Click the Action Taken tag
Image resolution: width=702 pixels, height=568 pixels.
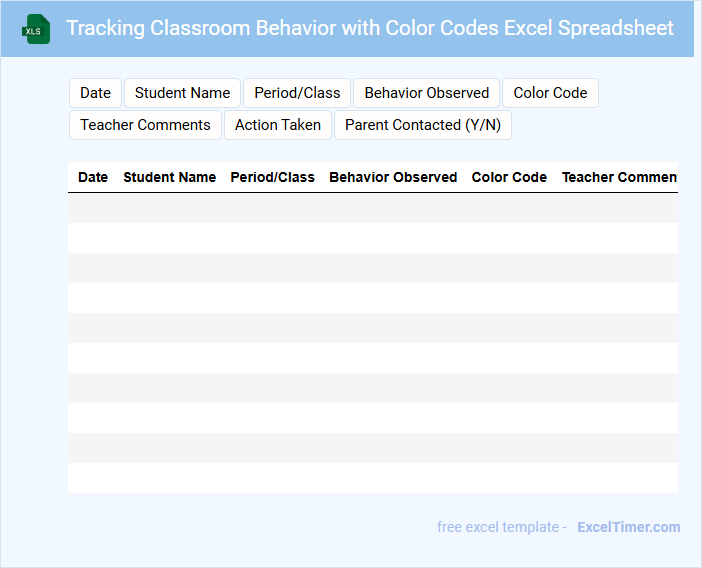tap(278, 125)
